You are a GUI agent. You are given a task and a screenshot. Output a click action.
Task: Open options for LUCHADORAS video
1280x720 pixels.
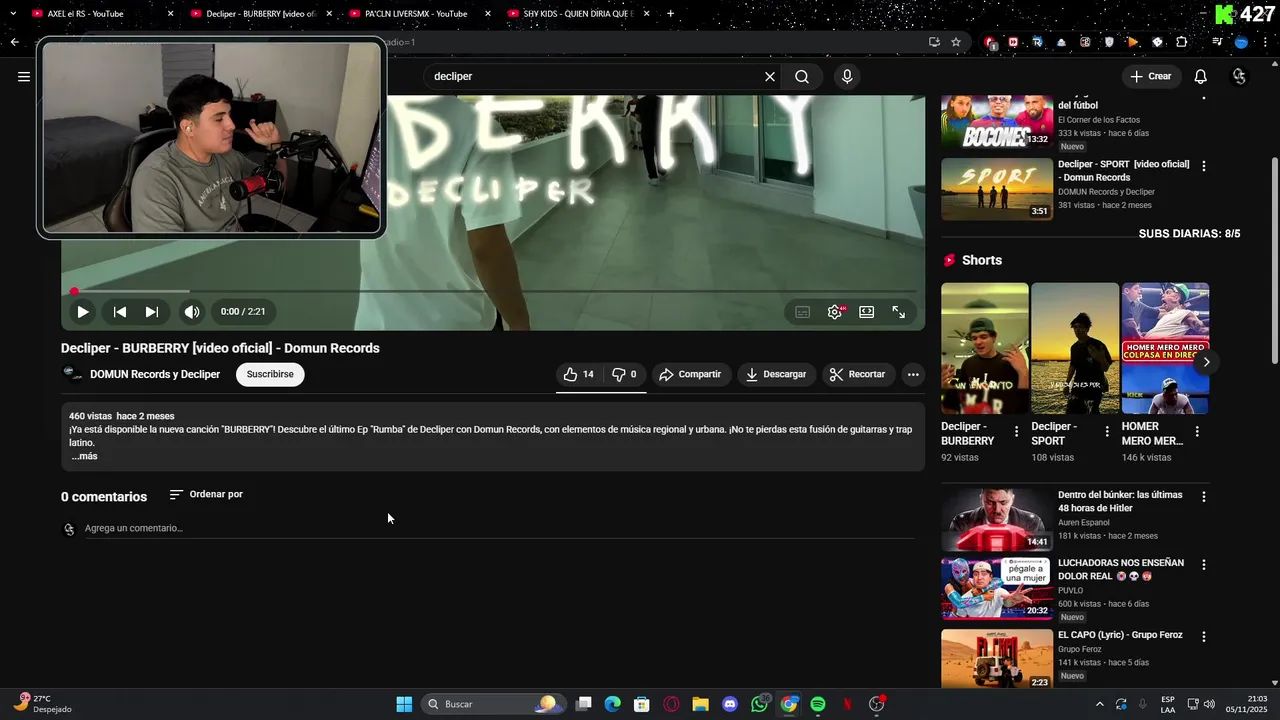click(1204, 565)
